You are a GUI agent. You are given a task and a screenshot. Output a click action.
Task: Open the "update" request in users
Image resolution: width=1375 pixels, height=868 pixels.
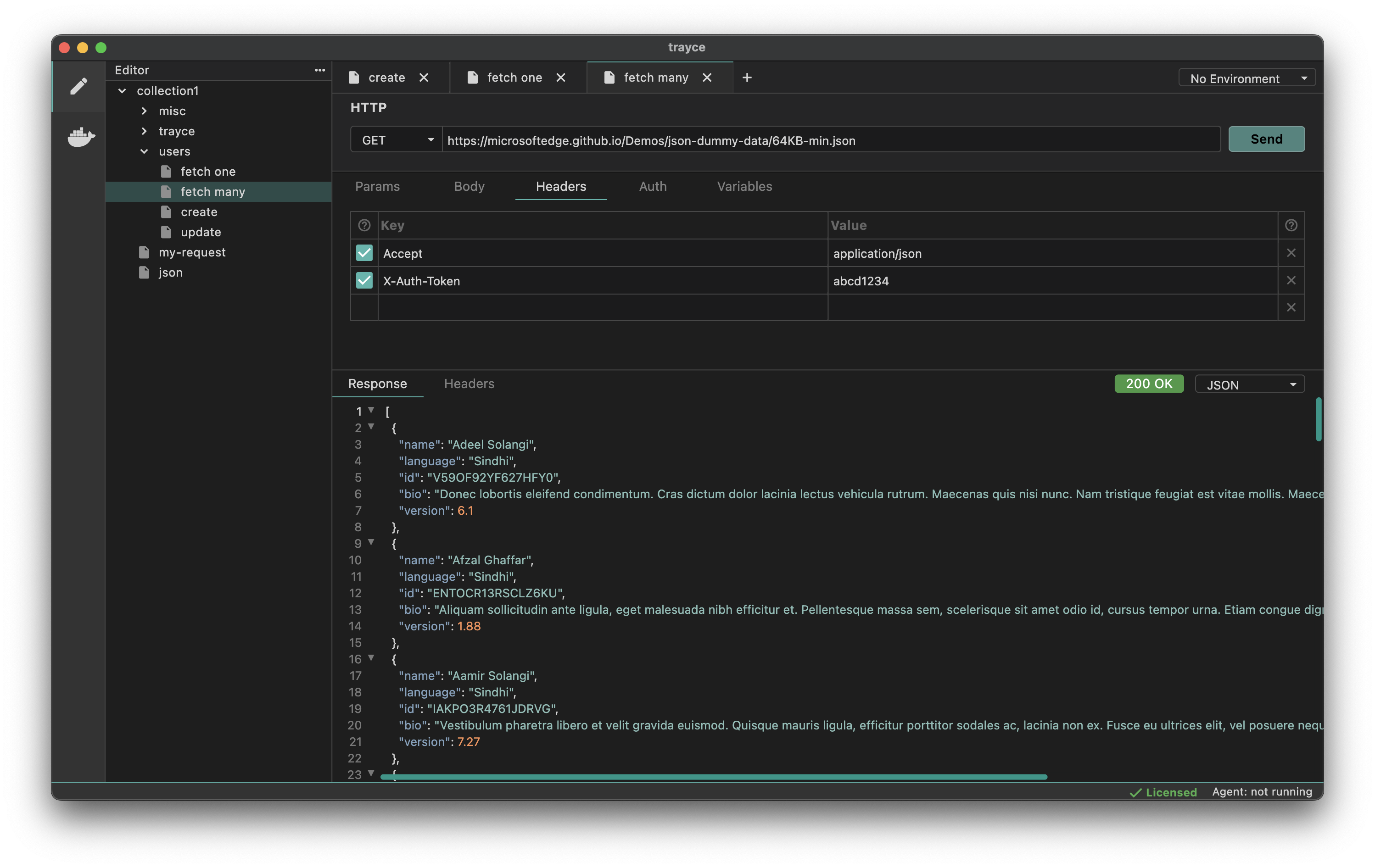point(201,232)
